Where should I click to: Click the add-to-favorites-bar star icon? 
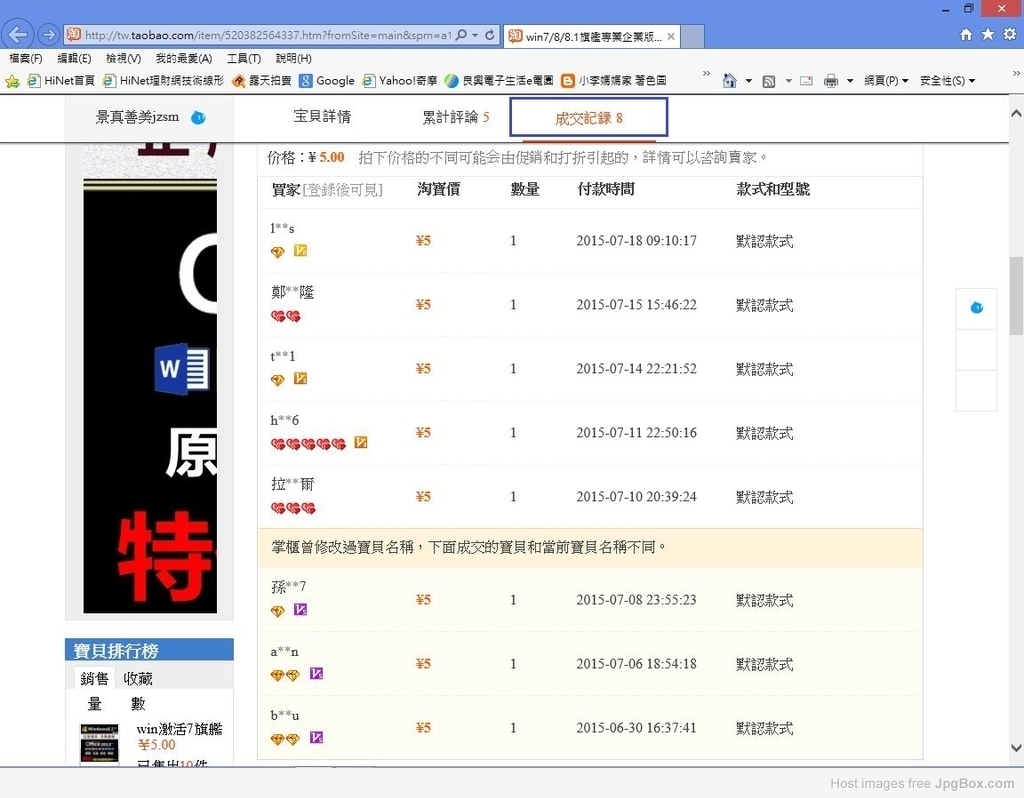click(13, 81)
